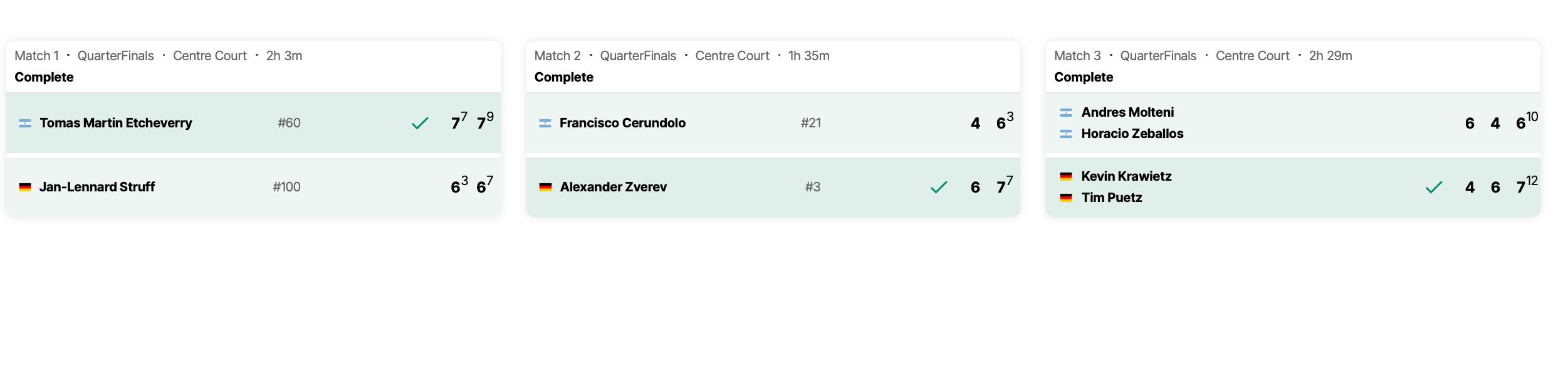The image size is (1568, 384).
Task: Click German flag beside Alexander Zverev
Action: [x=545, y=188]
